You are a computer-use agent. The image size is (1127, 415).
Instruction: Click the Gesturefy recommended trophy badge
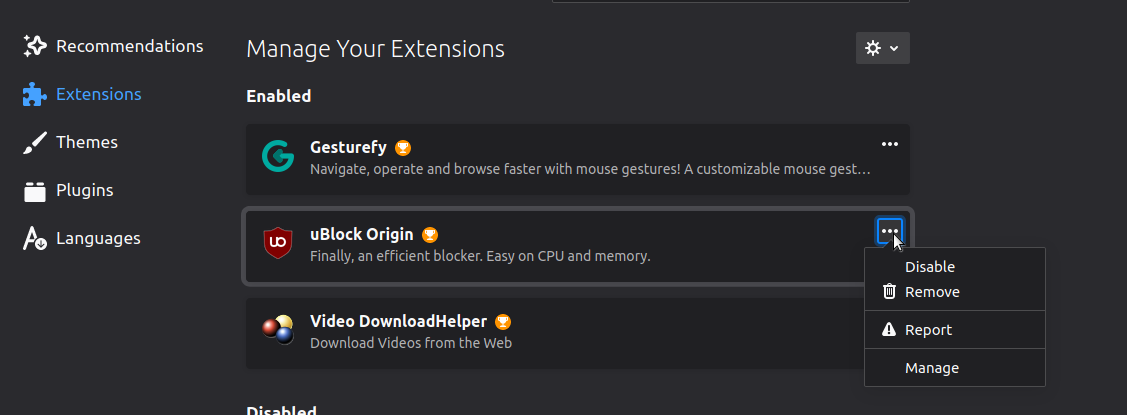[x=403, y=148]
